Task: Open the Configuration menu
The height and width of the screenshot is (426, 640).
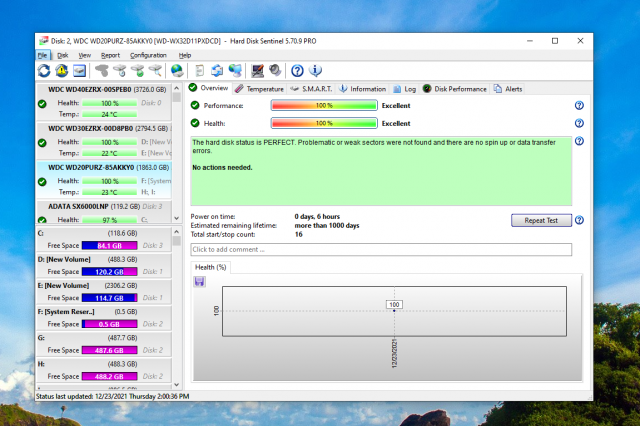Action: pyautogui.click(x=148, y=55)
